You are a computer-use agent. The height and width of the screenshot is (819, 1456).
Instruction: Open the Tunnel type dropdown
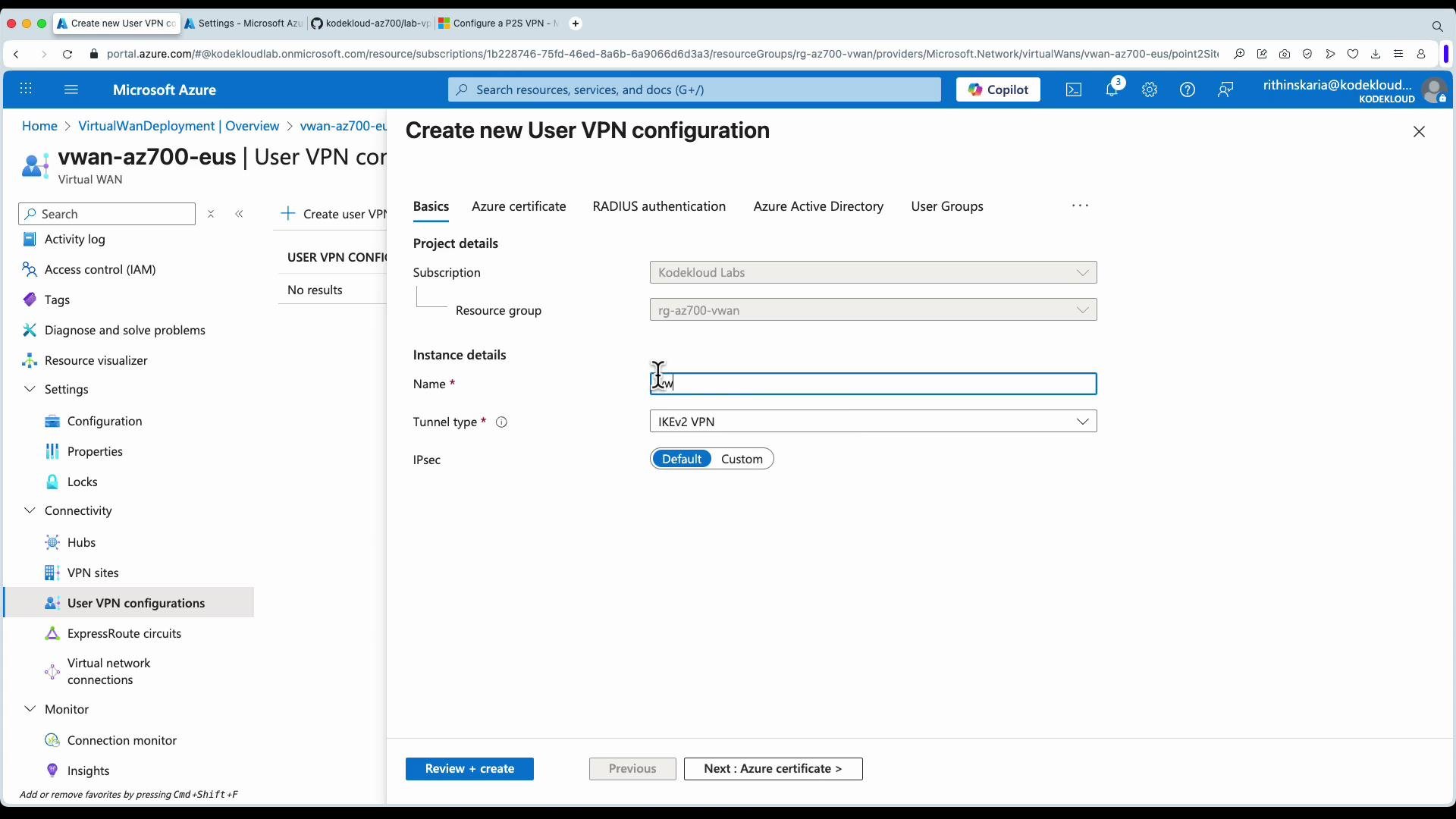click(x=873, y=422)
